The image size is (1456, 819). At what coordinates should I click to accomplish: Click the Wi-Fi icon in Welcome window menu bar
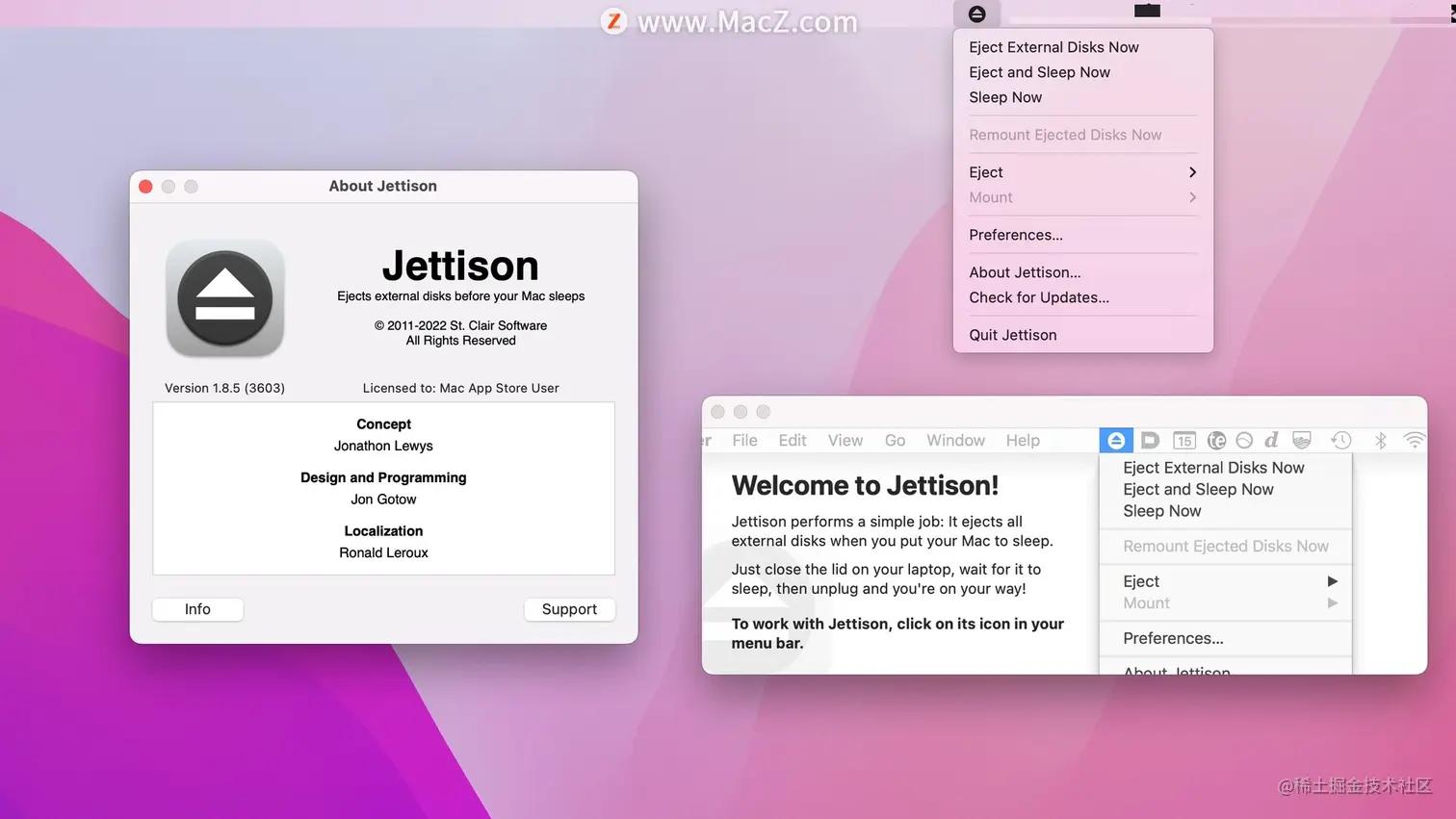pos(1414,441)
